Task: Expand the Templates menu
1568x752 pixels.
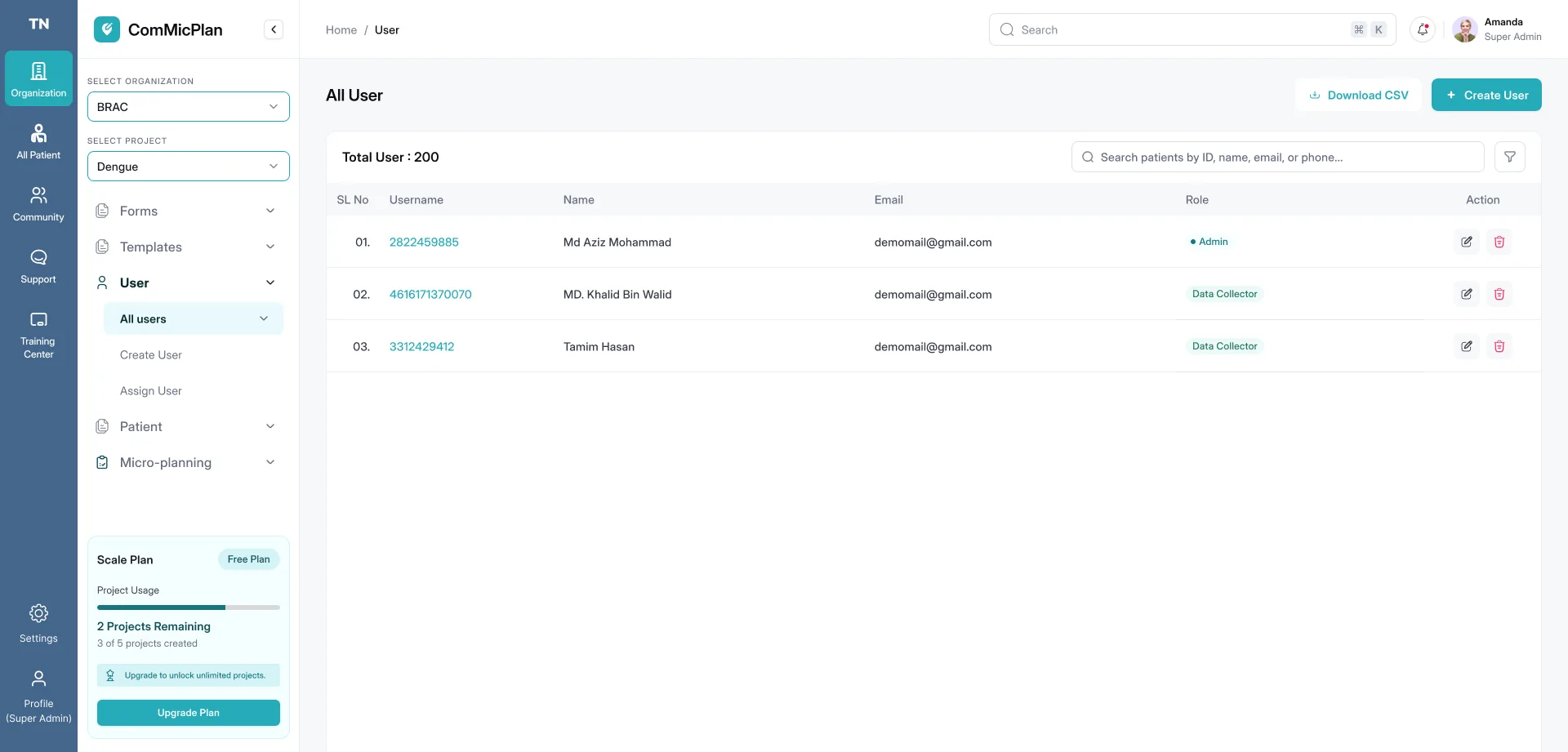Action: 187,247
